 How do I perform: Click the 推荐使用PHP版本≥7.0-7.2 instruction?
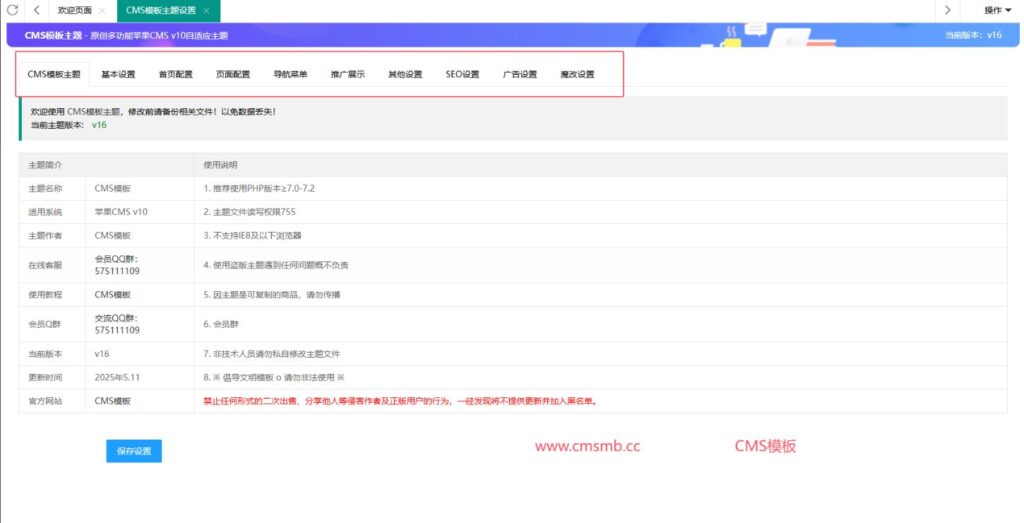click(259, 189)
